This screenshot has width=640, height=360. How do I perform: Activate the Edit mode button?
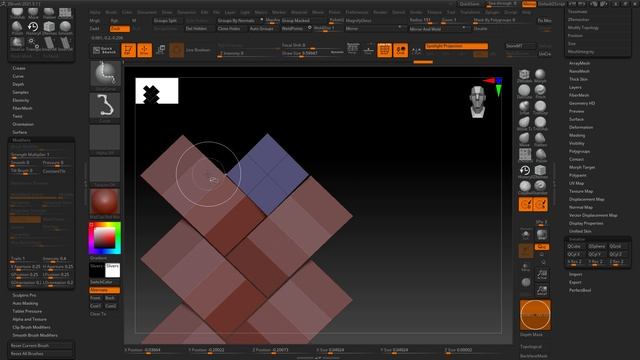(128, 50)
